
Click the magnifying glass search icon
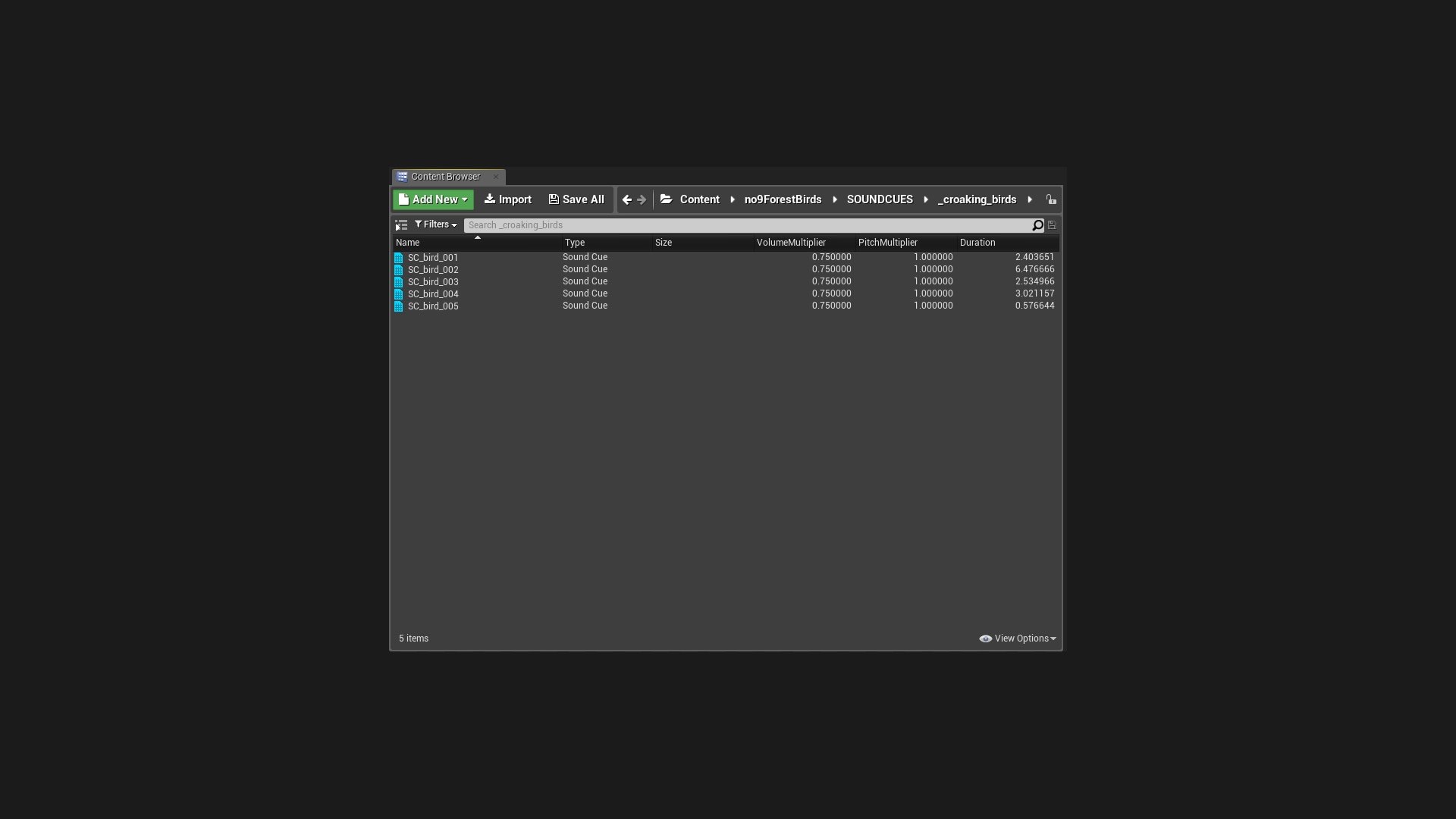tap(1037, 225)
